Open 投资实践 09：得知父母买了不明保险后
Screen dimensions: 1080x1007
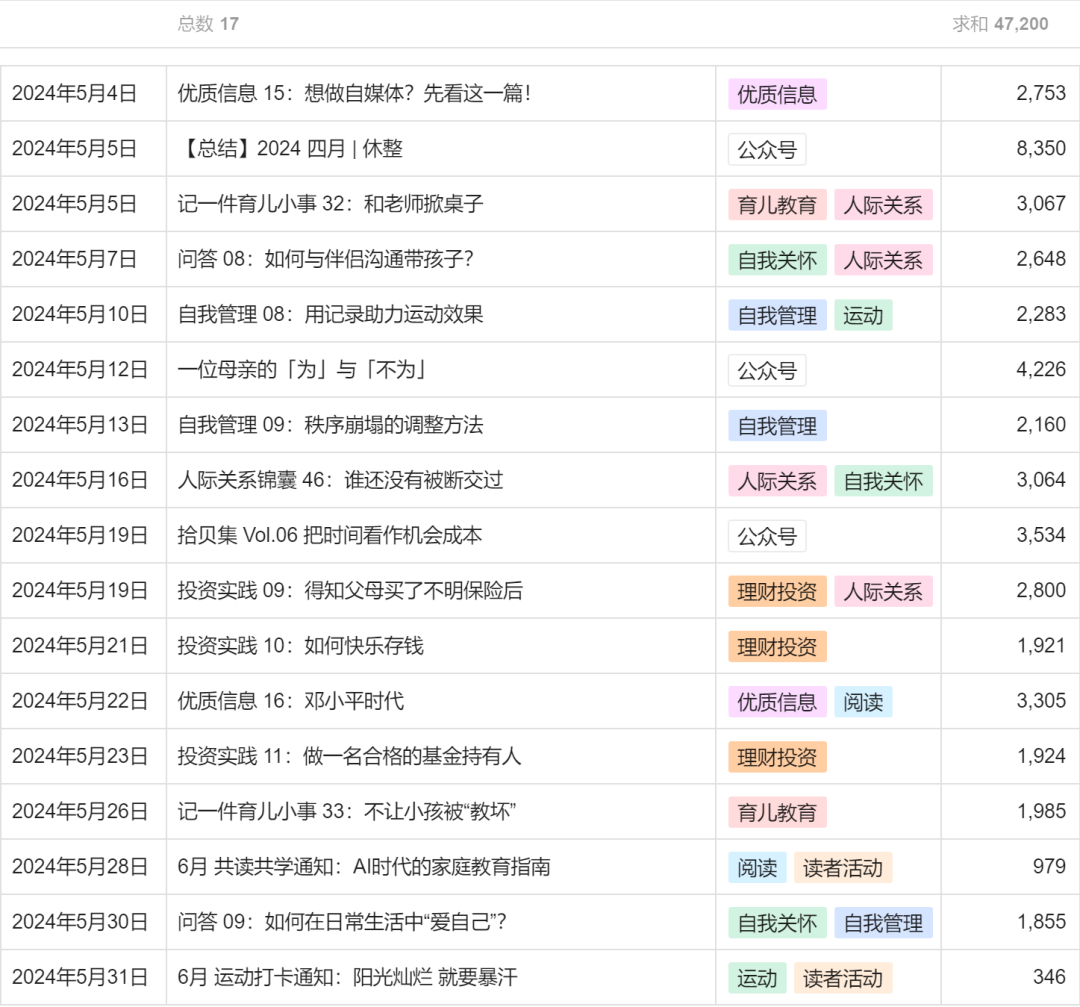pos(350,590)
